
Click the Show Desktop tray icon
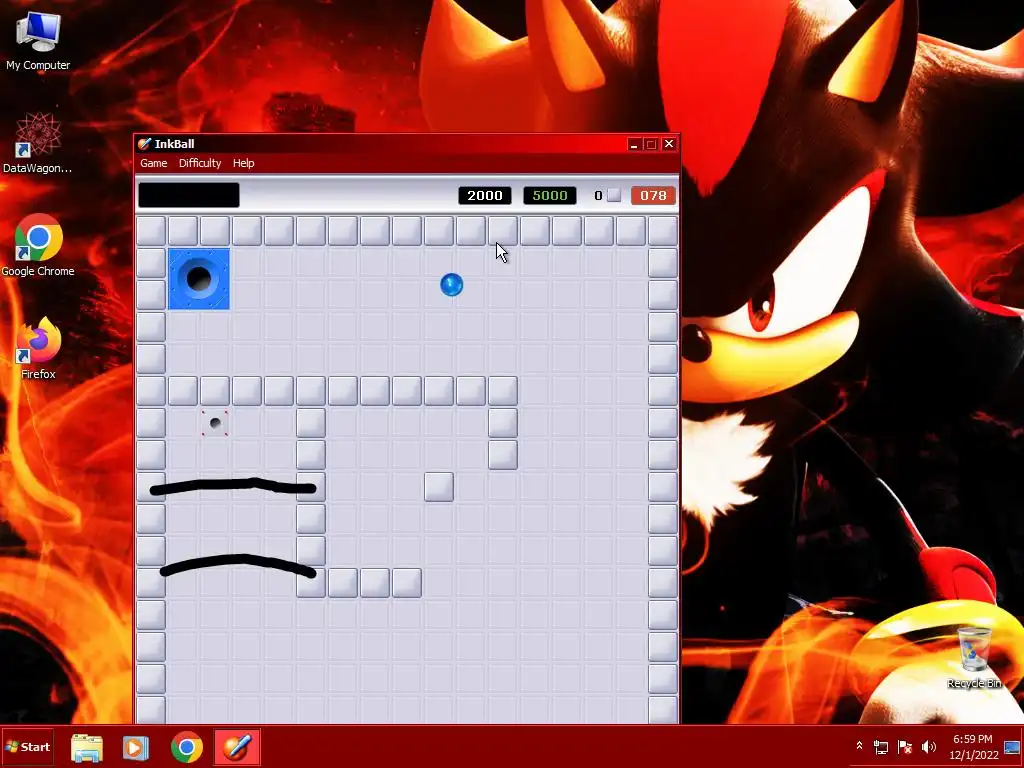pyautogui.click(x=1012, y=746)
